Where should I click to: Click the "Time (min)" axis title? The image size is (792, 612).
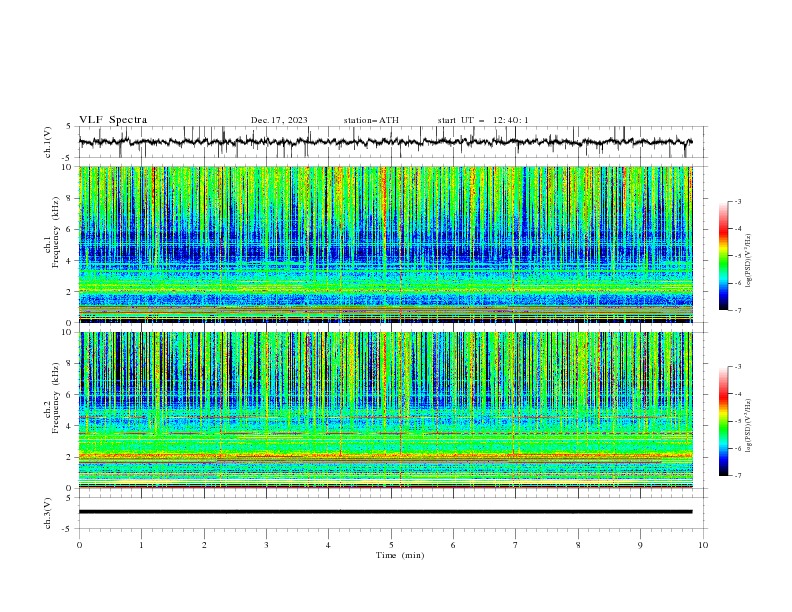pyautogui.click(x=400, y=555)
